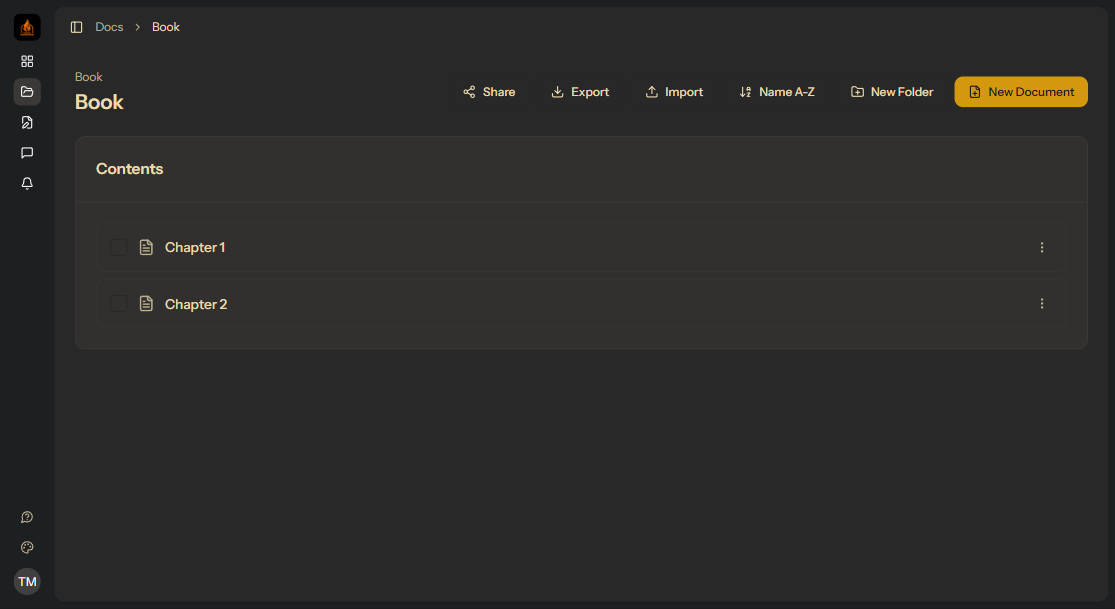Screen dimensions: 1115x609
Task: Open the dashboard grid view
Action: pyautogui.click(x=27, y=61)
